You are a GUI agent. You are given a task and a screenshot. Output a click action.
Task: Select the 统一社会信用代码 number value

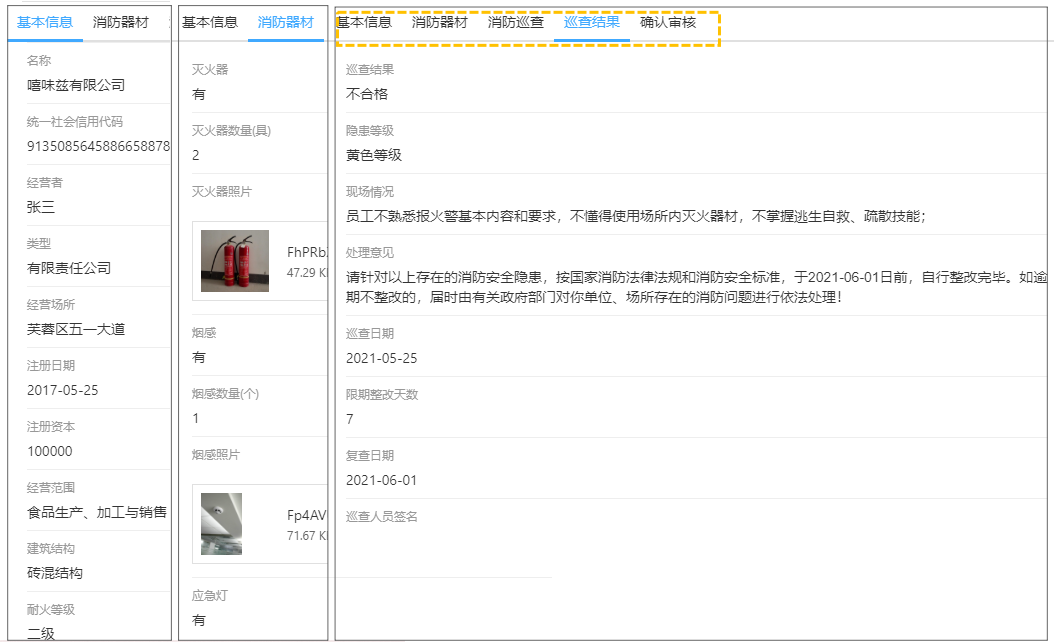[98, 146]
